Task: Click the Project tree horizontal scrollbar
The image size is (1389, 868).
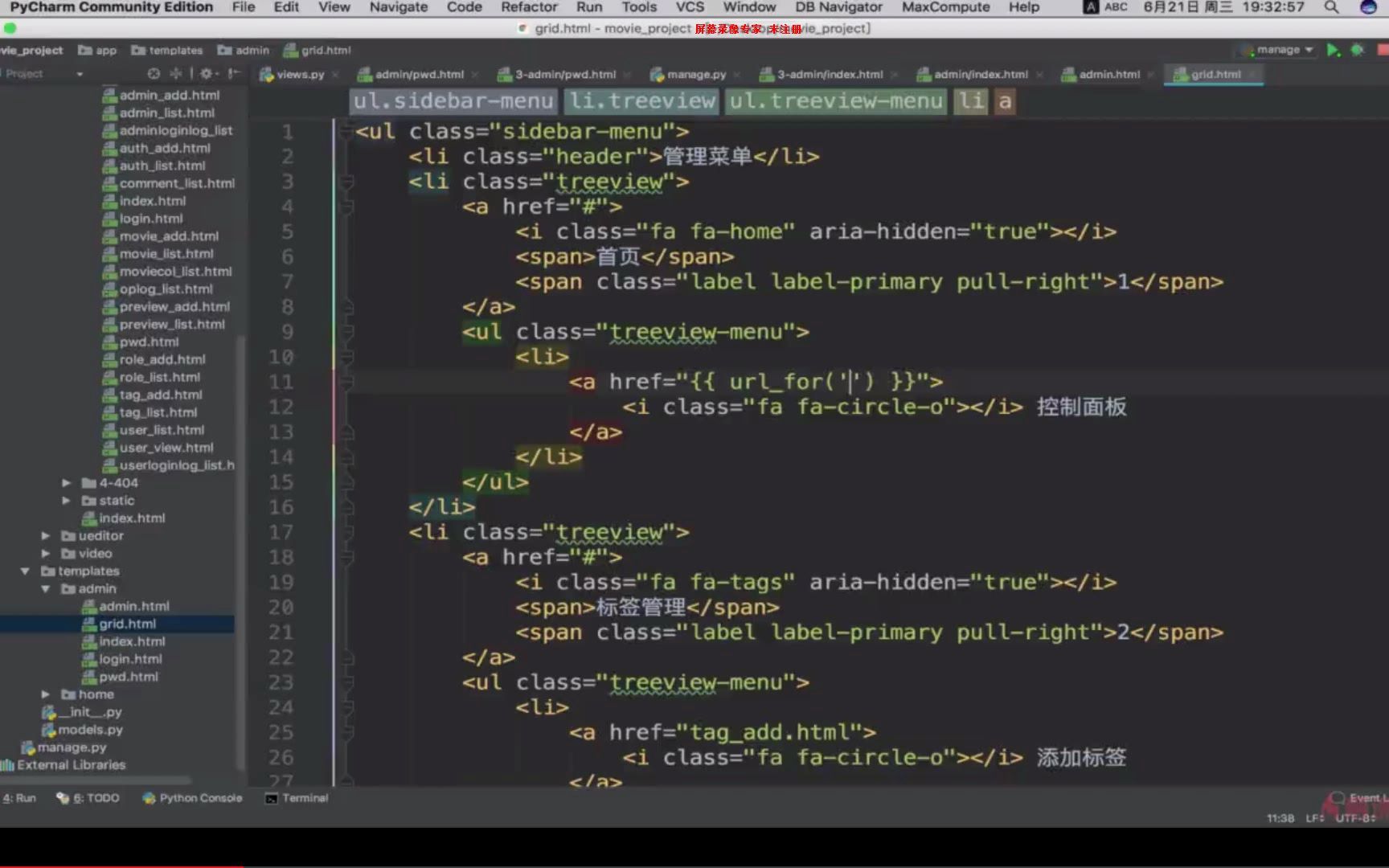Action: (x=96, y=780)
